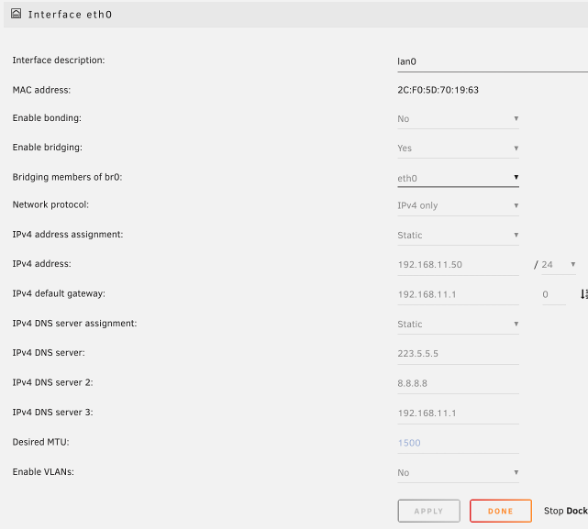Viewport: 588px width, 530px height.
Task: Click the DONE button
Action: click(501, 511)
